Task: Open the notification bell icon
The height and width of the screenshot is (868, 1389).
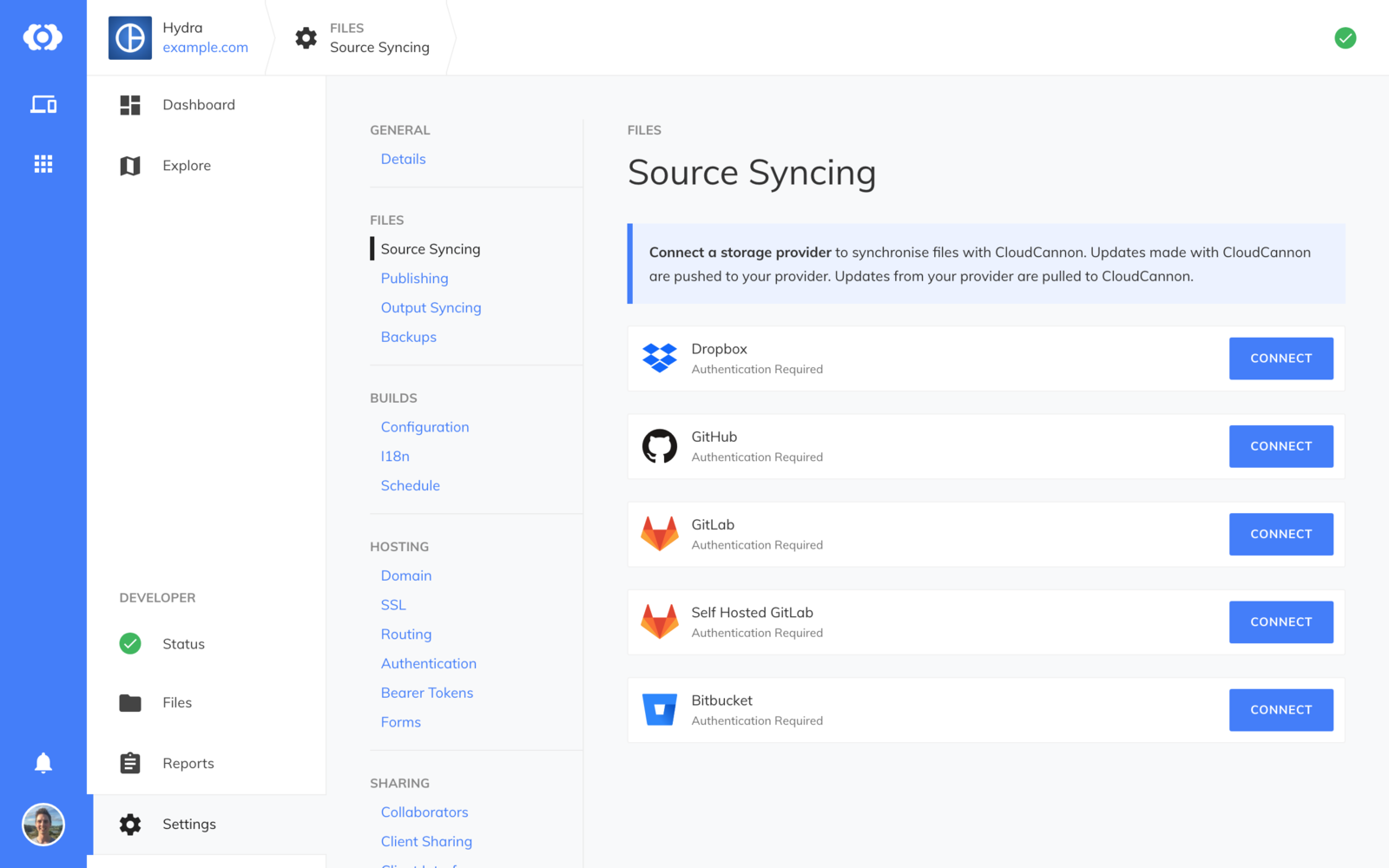Action: click(x=43, y=763)
